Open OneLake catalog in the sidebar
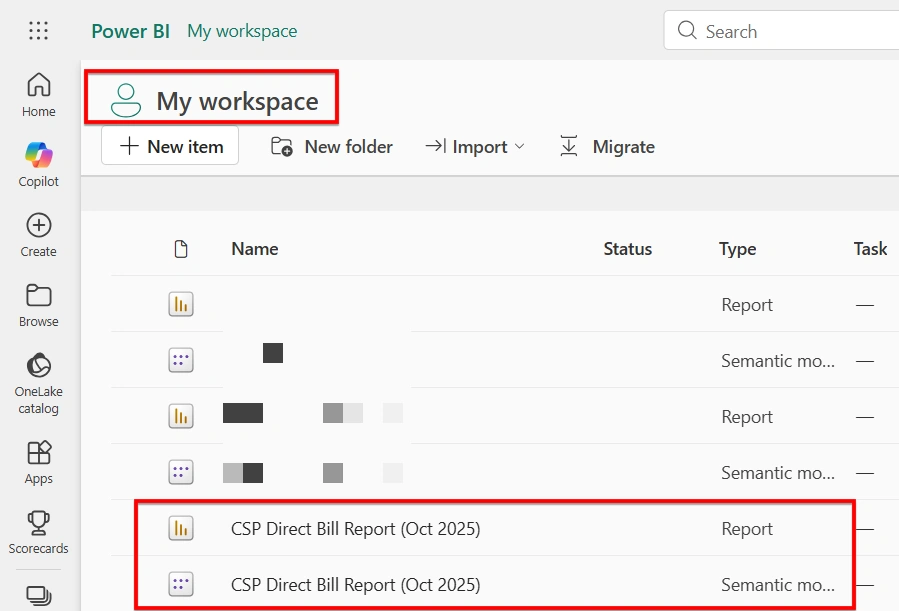Viewport: 899px width, 611px height. tap(38, 384)
